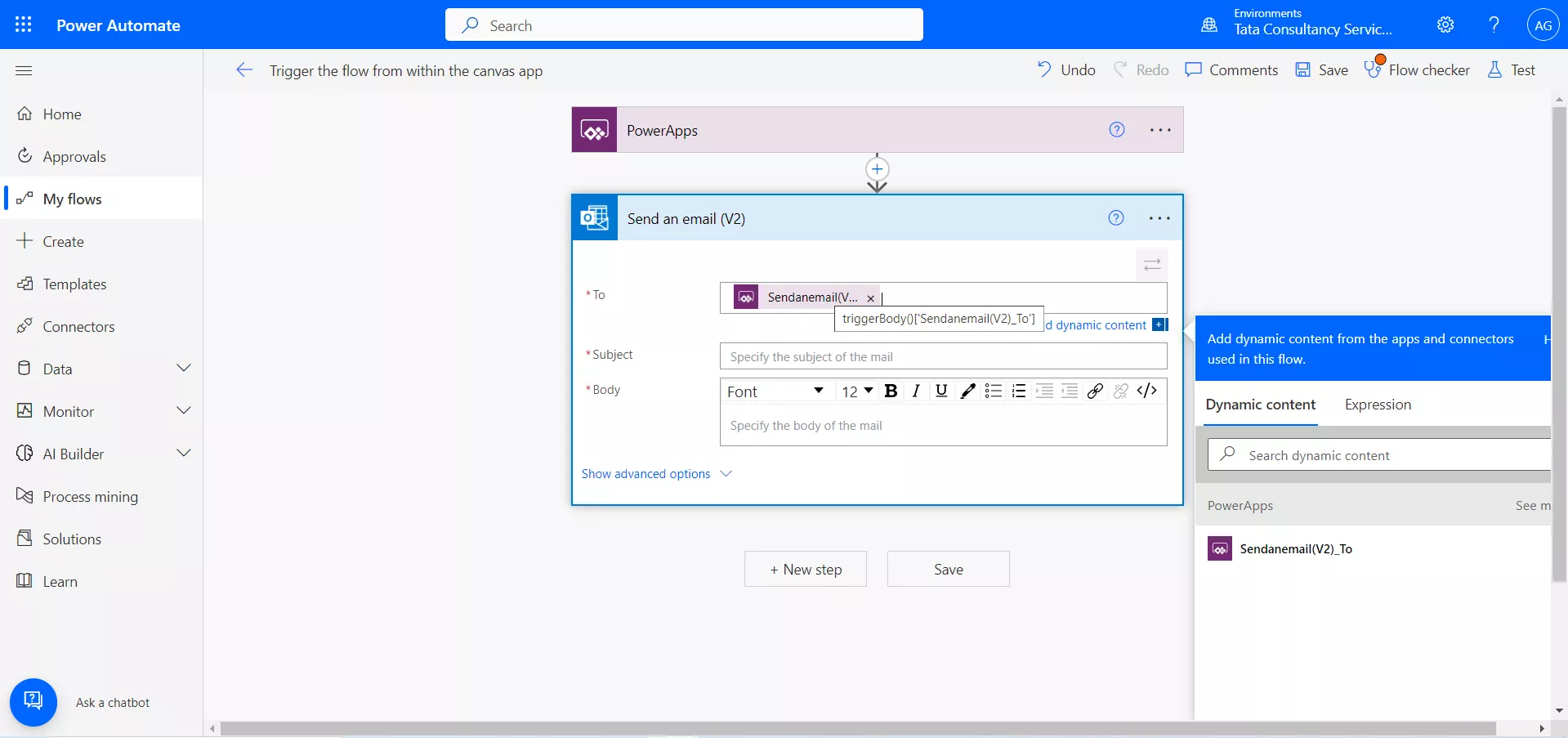
Task: Click into the Body text area
Action: 943,426
